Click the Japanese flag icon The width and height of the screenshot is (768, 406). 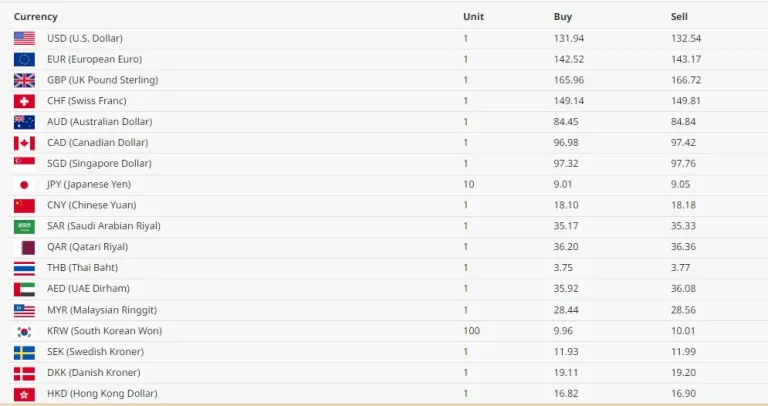24,185
